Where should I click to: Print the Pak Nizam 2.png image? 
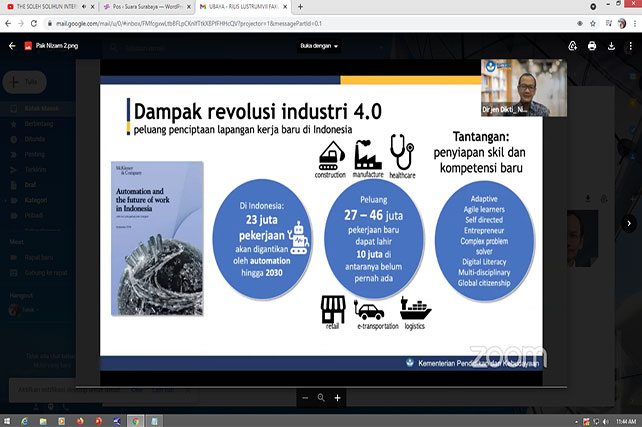592,46
